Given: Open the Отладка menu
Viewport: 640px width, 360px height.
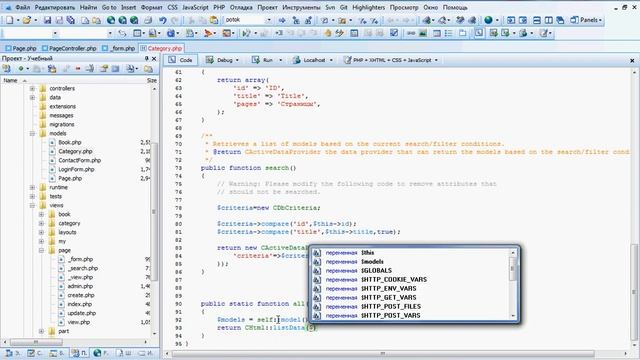Looking at the screenshot, I should 241,7.
